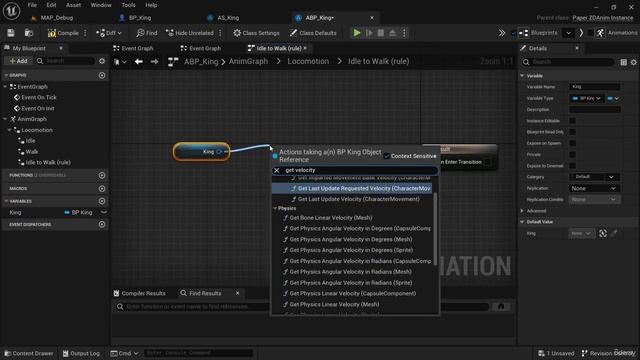Toggle the Blueprint Read Only checkbox
Viewport: 640px width, 360px height.
pos(573,132)
